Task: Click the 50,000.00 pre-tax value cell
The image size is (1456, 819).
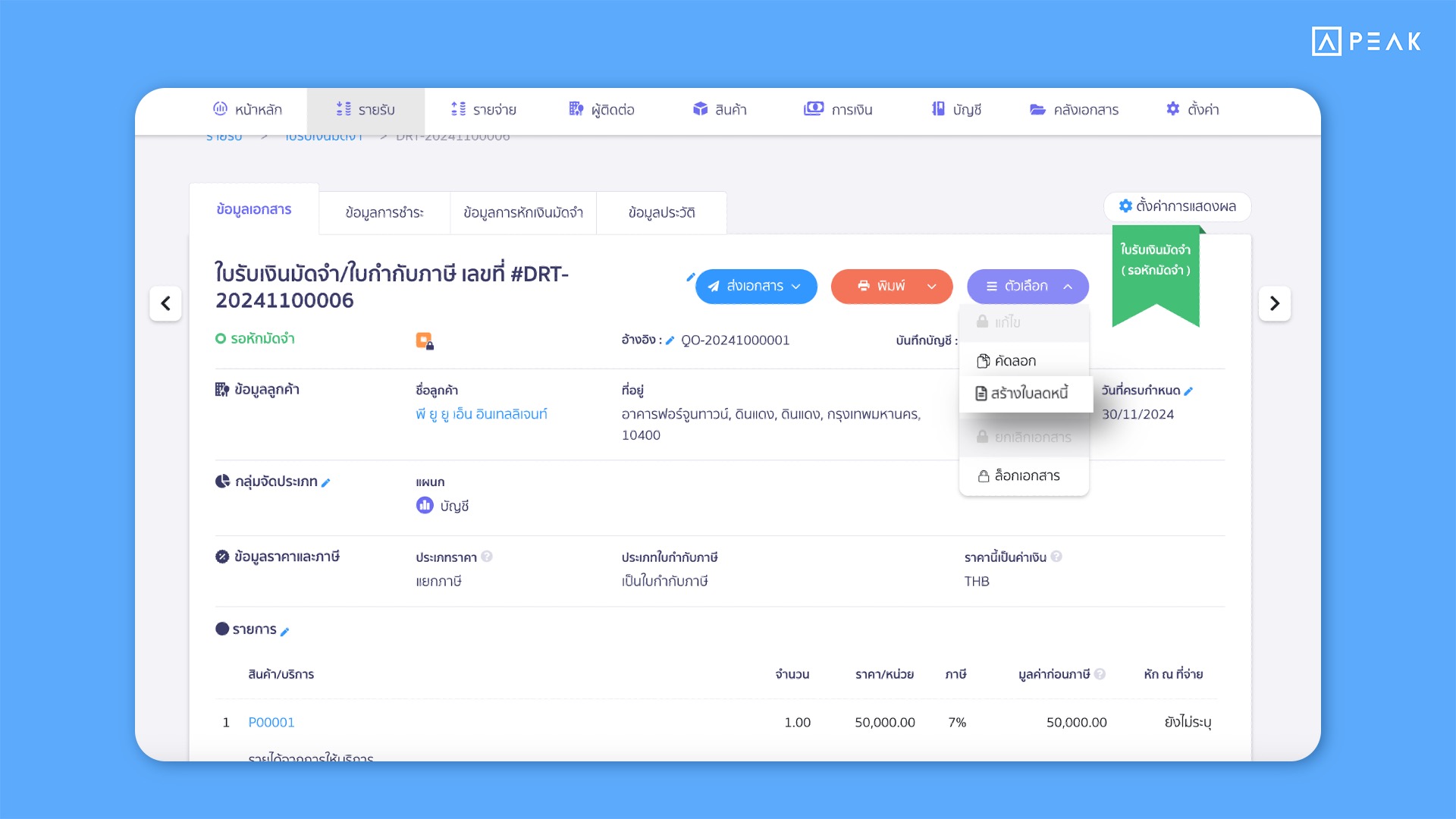Action: pyautogui.click(x=1076, y=723)
